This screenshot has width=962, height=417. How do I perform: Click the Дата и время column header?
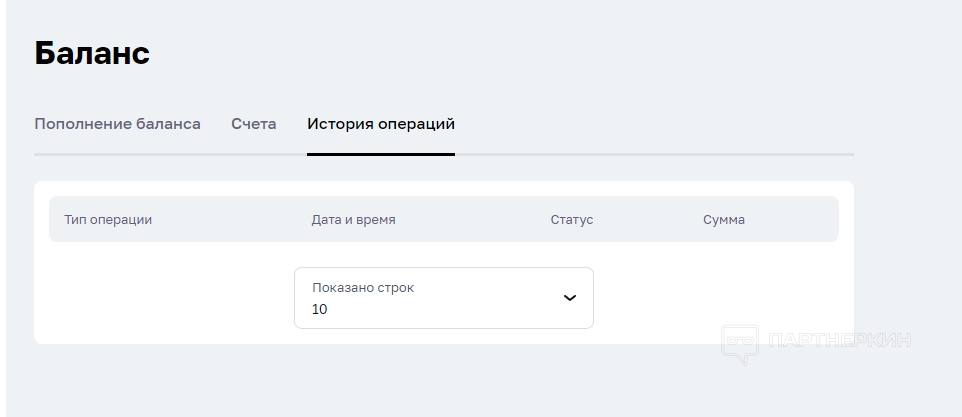353,219
